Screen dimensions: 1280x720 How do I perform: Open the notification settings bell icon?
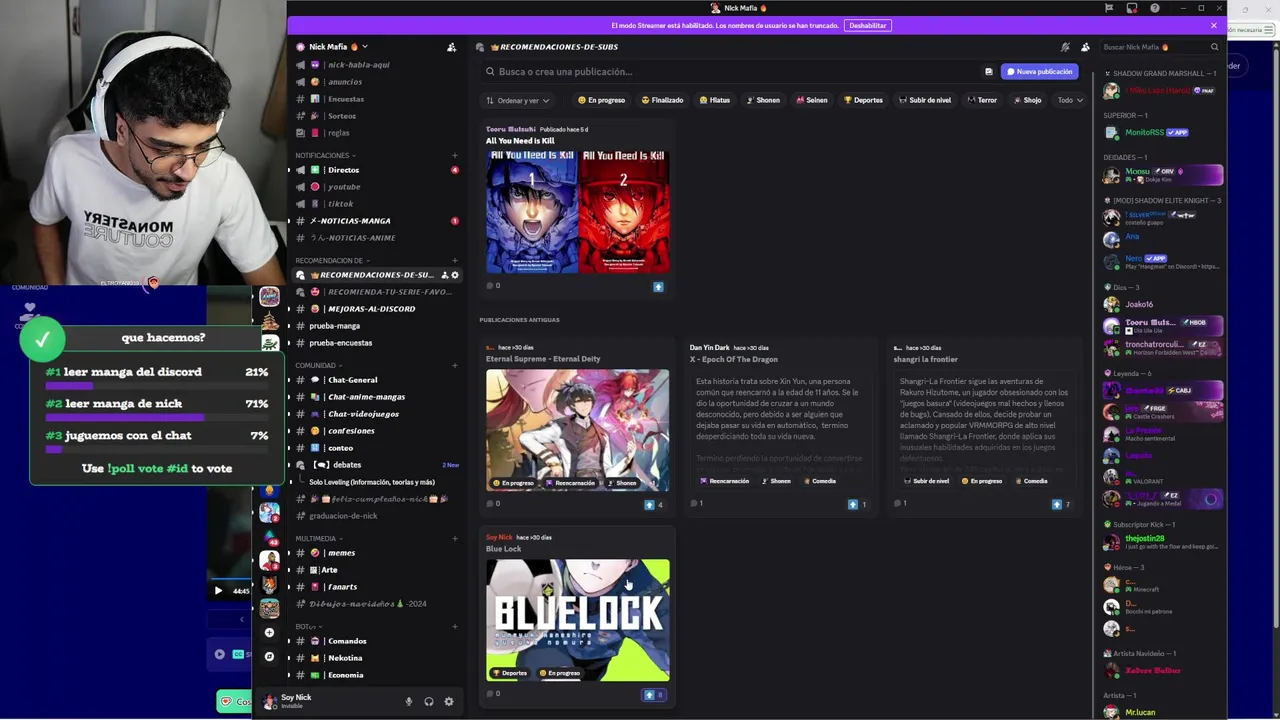coord(1065,47)
